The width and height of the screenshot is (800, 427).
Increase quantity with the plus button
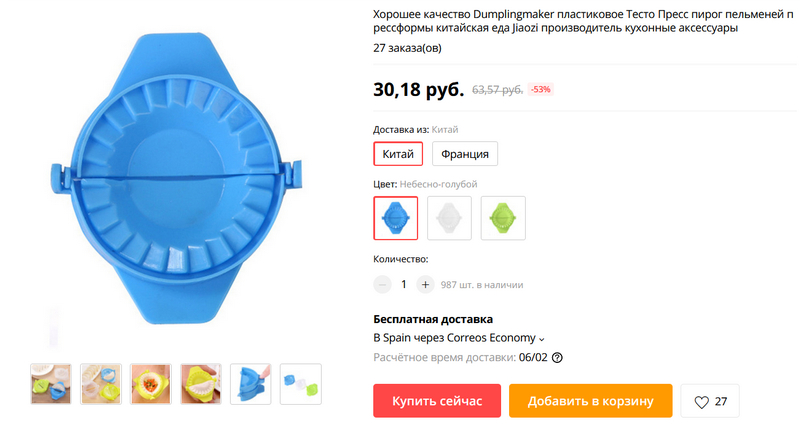click(425, 285)
